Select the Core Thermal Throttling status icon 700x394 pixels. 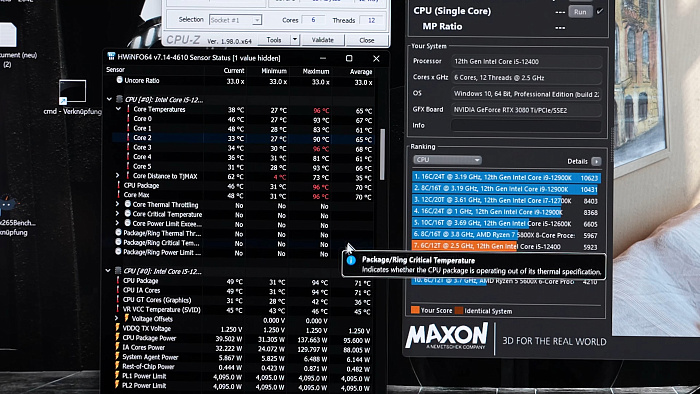pos(128,204)
